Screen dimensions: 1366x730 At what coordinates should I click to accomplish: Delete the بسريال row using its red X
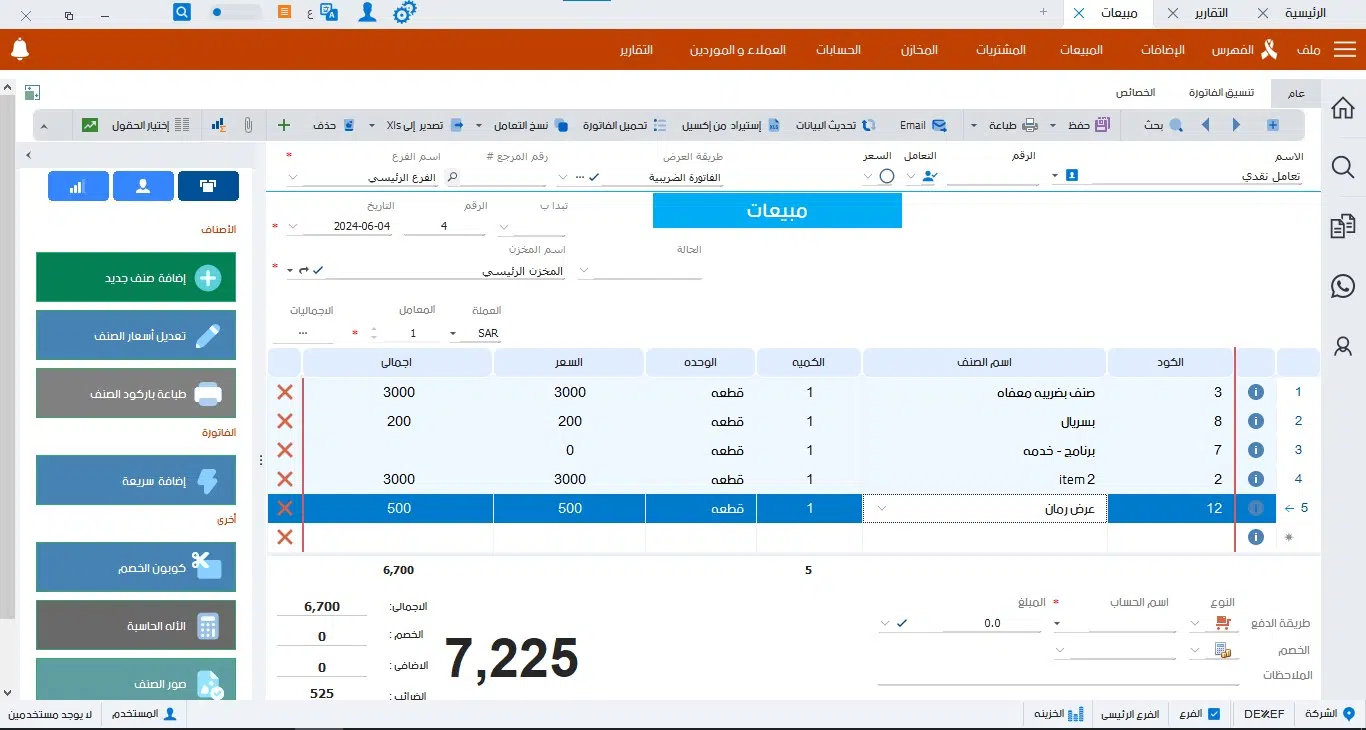pos(284,421)
